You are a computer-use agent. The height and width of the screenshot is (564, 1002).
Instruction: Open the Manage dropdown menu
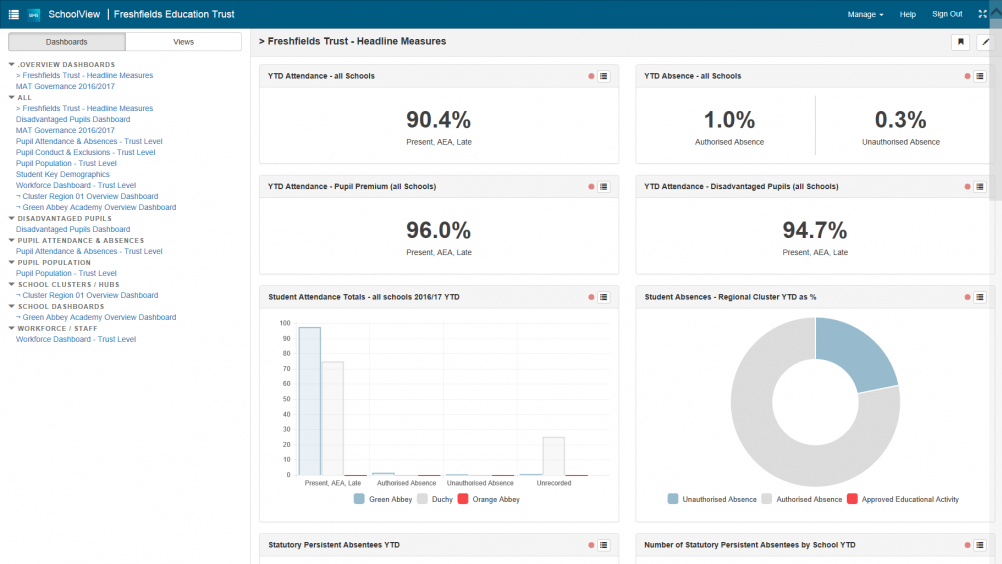[865, 14]
